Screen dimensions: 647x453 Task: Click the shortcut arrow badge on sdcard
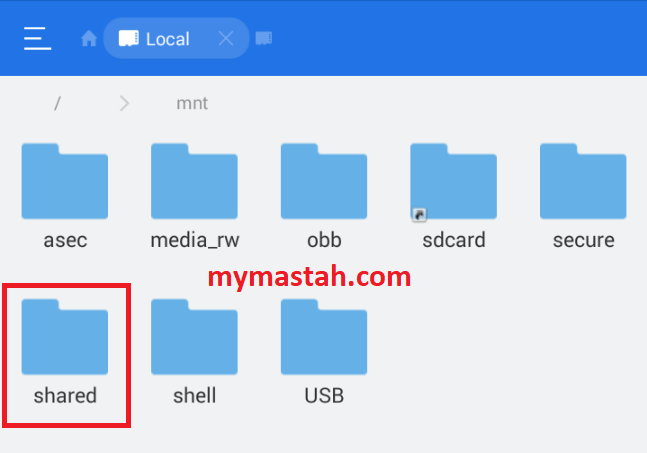coord(419,215)
